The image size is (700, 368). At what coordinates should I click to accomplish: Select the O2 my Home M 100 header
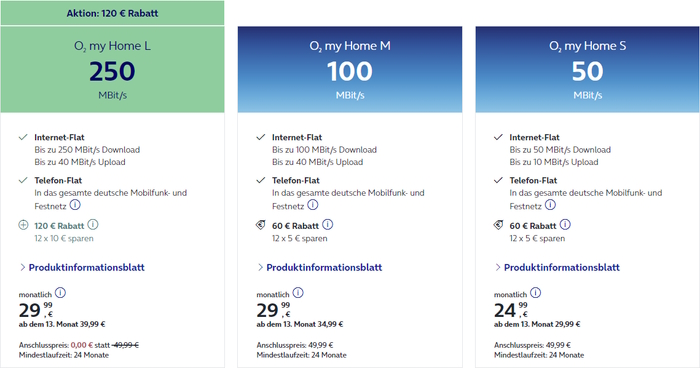click(350, 69)
